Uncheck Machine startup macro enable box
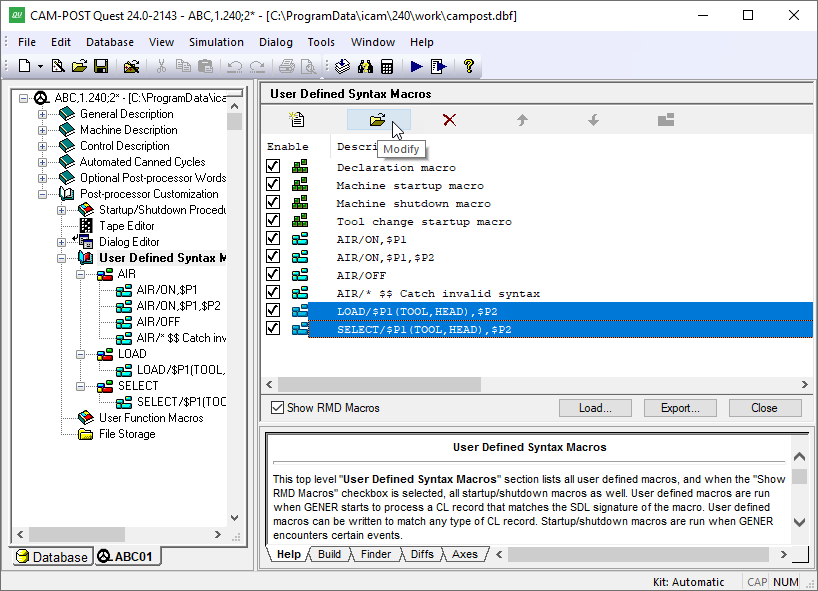The image size is (818, 591). point(273,184)
